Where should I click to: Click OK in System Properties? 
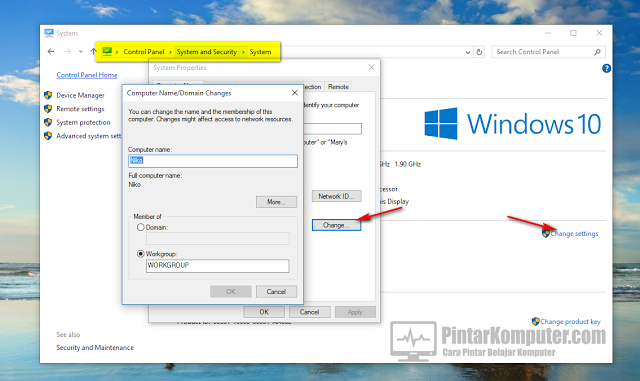(x=264, y=312)
